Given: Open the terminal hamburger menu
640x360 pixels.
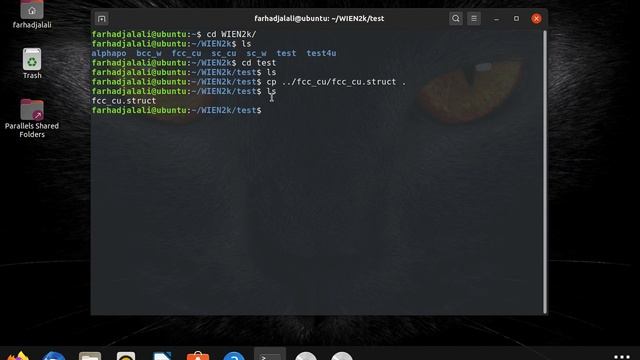Looking at the screenshot, I should 474,18.
